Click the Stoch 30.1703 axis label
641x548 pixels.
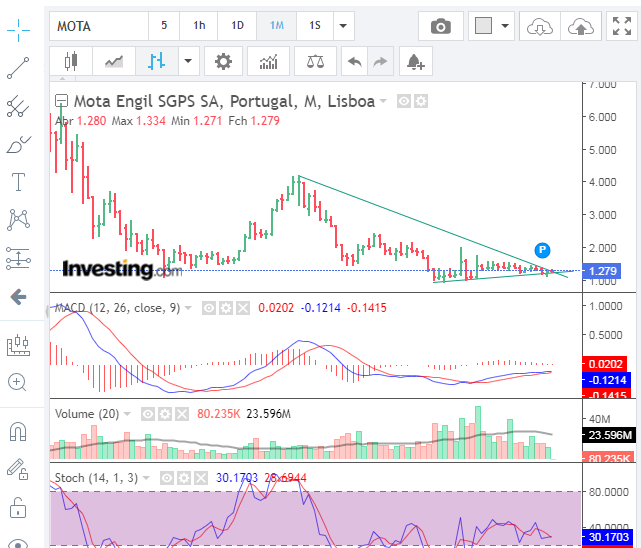click(x=608, y=537)
